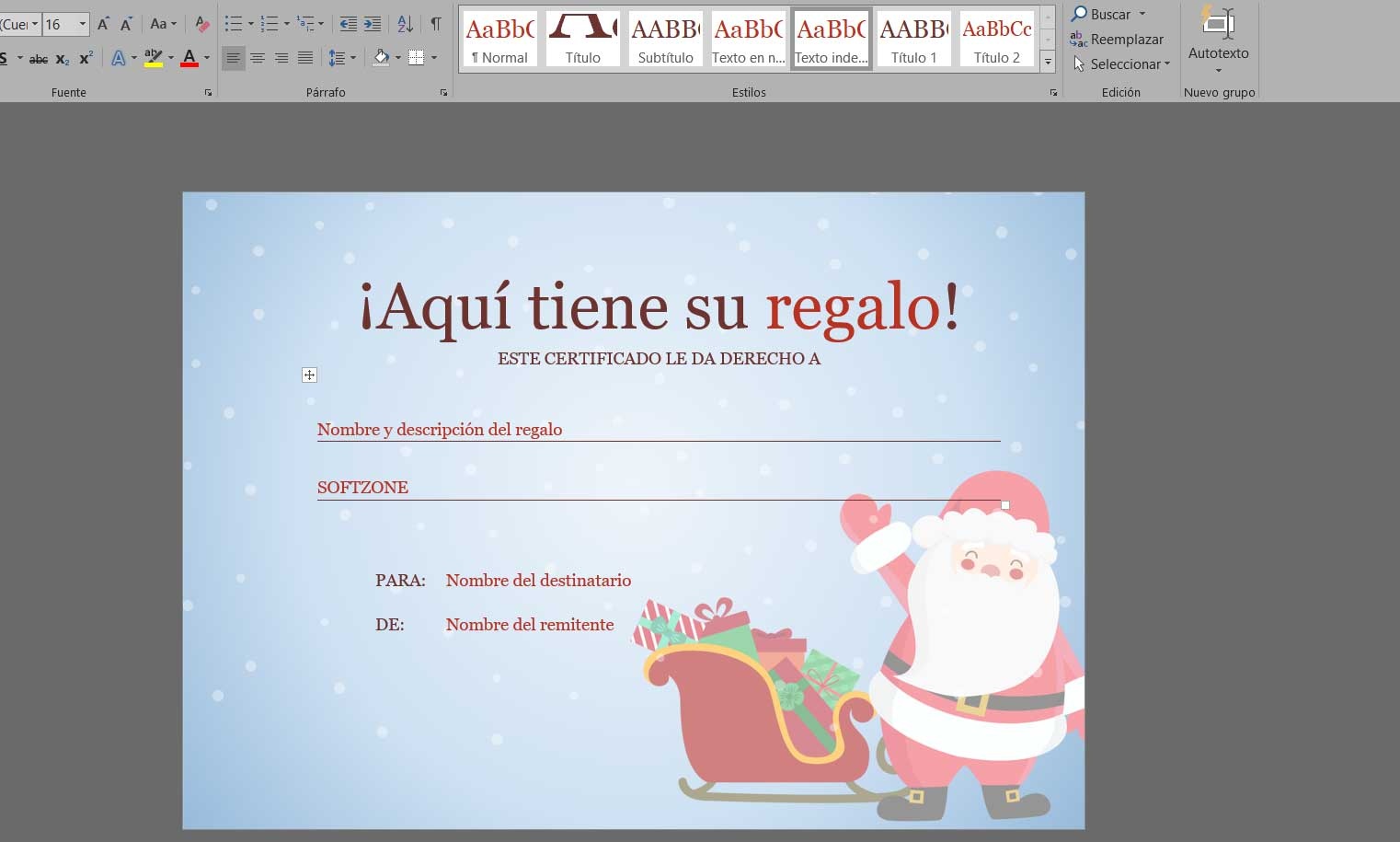The width and height of the screenshot is (1400, 842).
Task: Open font size dropdown list
Action: 83,24
